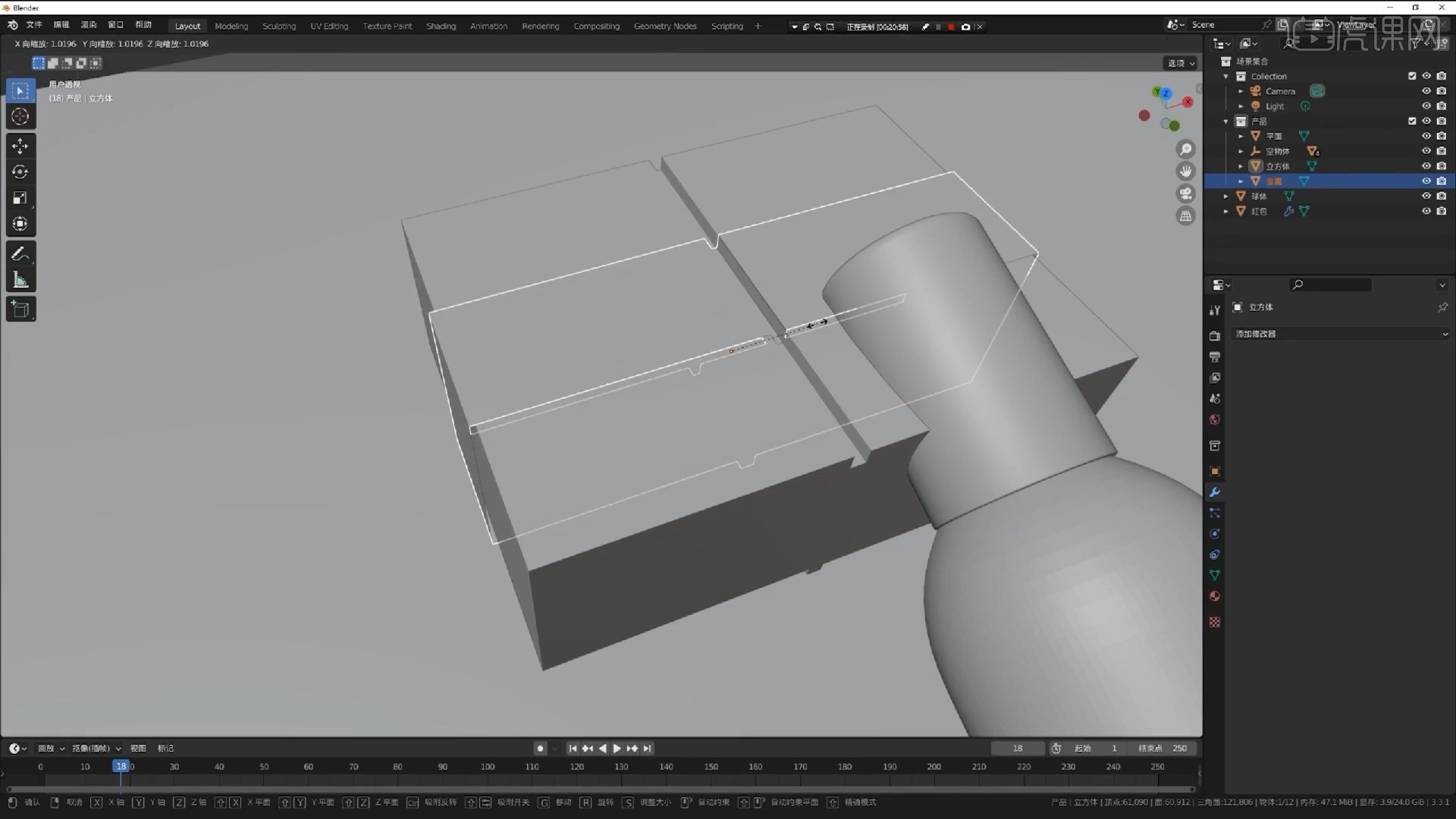Collapse the Collection tree node
Screen dimensions: 1456x819
(x=1226, y=77)
